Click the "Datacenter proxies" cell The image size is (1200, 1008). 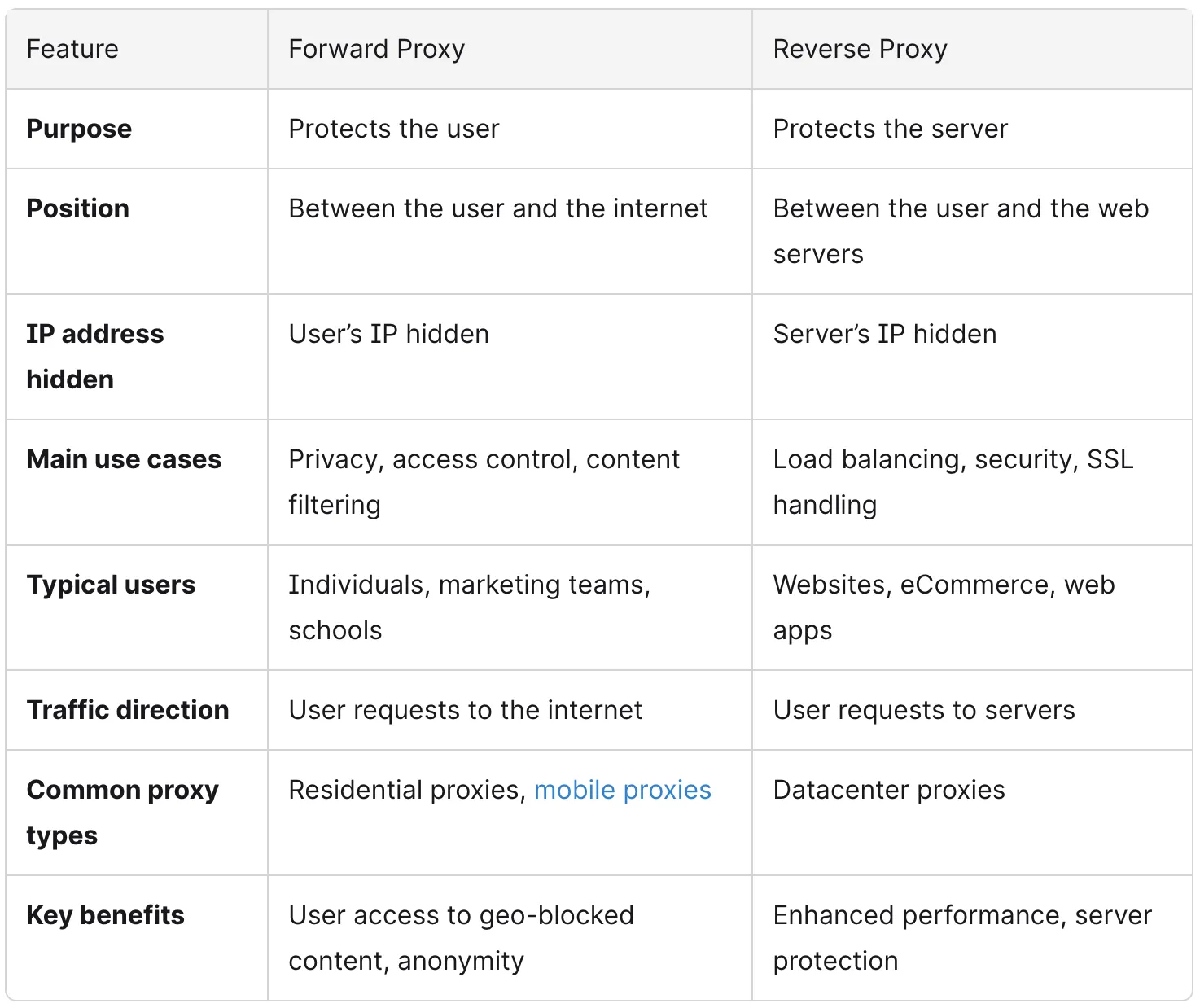click(888, 790)
